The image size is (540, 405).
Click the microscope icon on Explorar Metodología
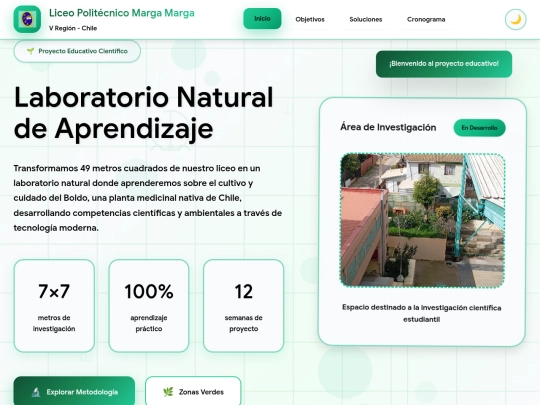coord(36,392)
